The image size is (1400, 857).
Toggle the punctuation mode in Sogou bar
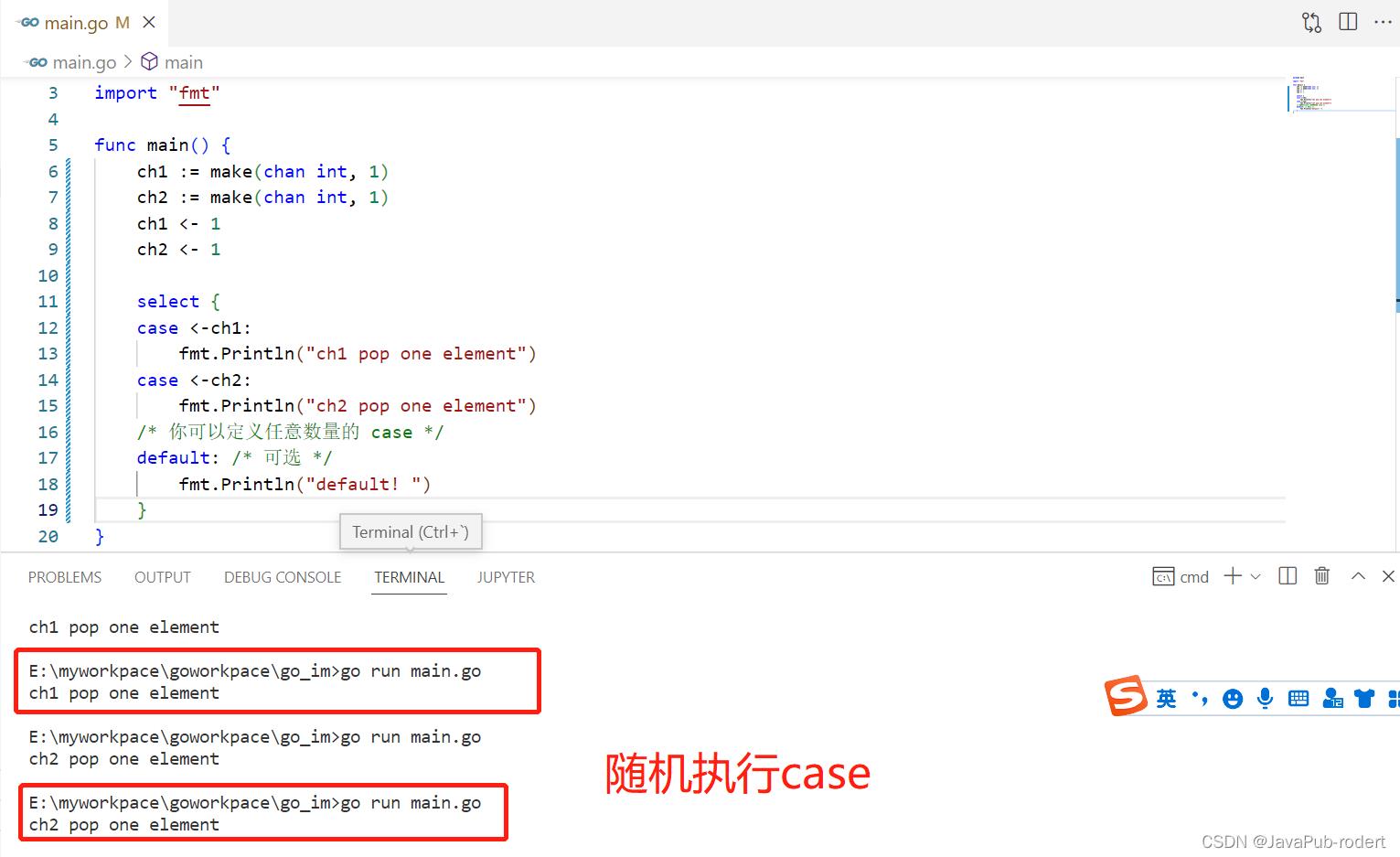pyautogui.click(x=1200, y=699)
